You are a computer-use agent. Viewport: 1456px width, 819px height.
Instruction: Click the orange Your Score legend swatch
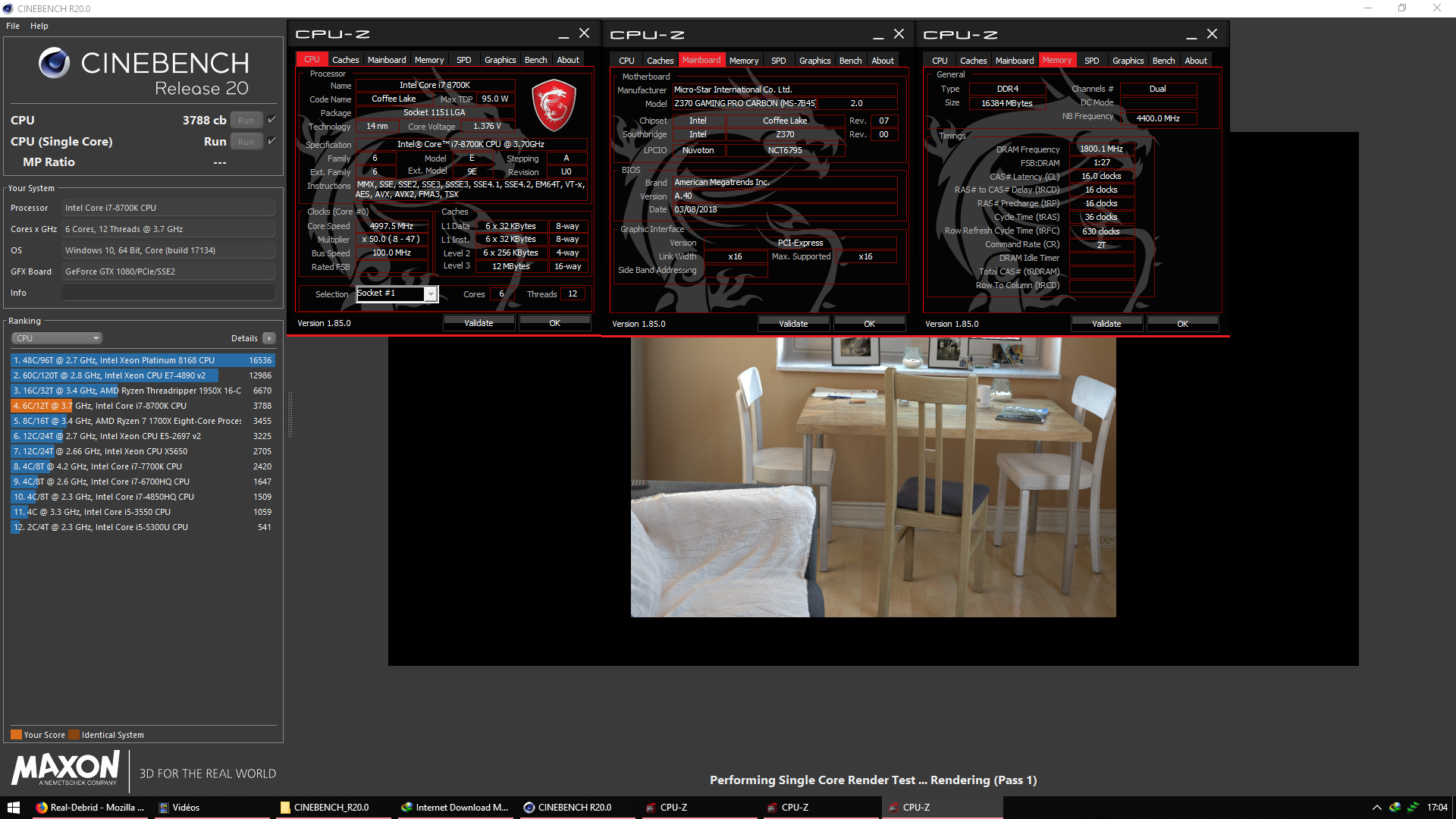[16, 735]
